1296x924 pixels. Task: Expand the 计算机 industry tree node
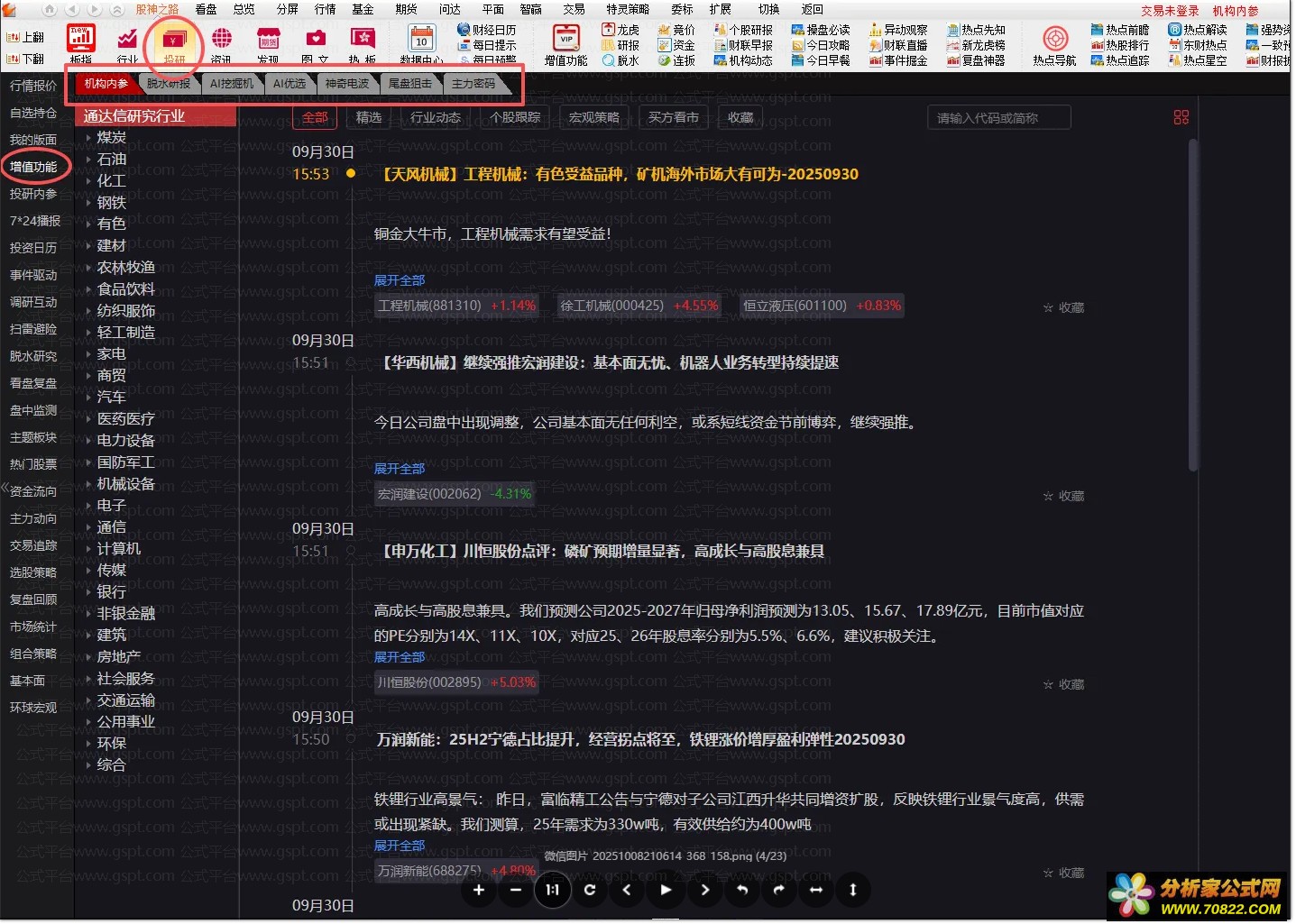88,549
